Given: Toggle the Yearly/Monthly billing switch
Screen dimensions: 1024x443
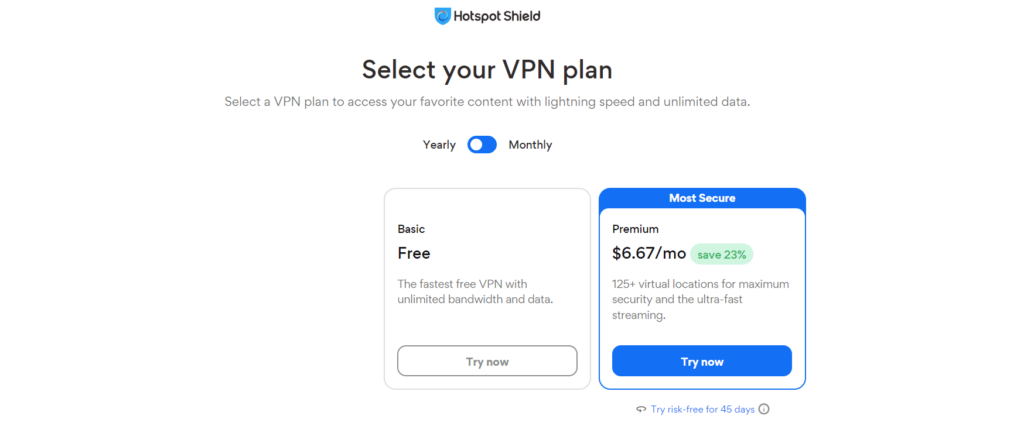Looking at the screenshot, I should (x=482, y=145).
